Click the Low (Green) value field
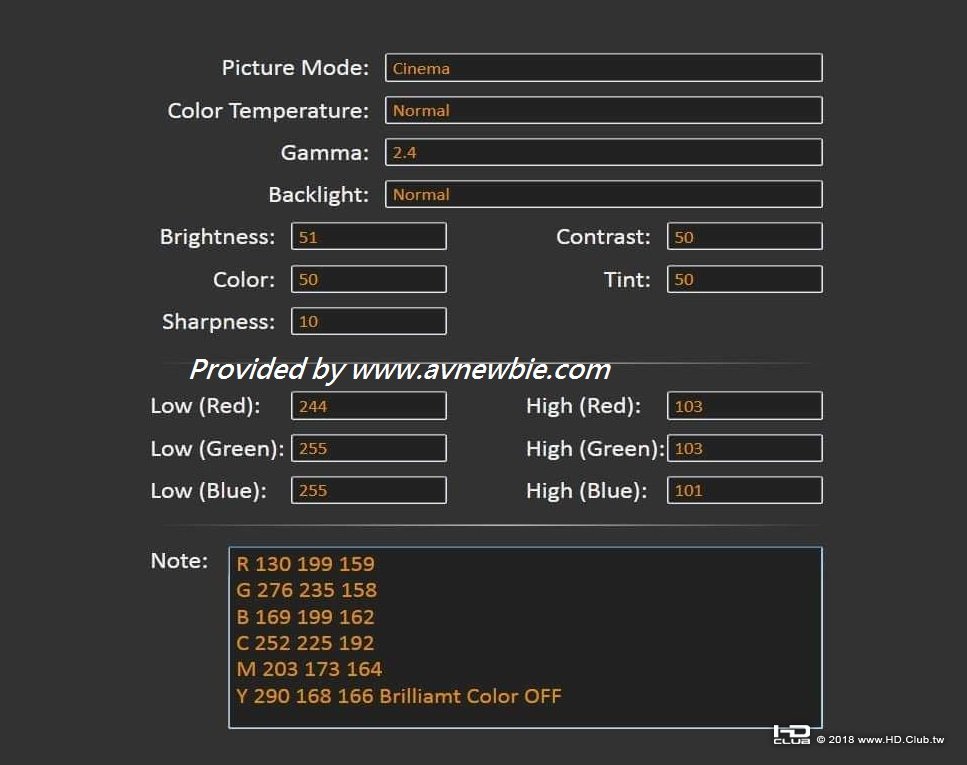 [x=369, y=449]
